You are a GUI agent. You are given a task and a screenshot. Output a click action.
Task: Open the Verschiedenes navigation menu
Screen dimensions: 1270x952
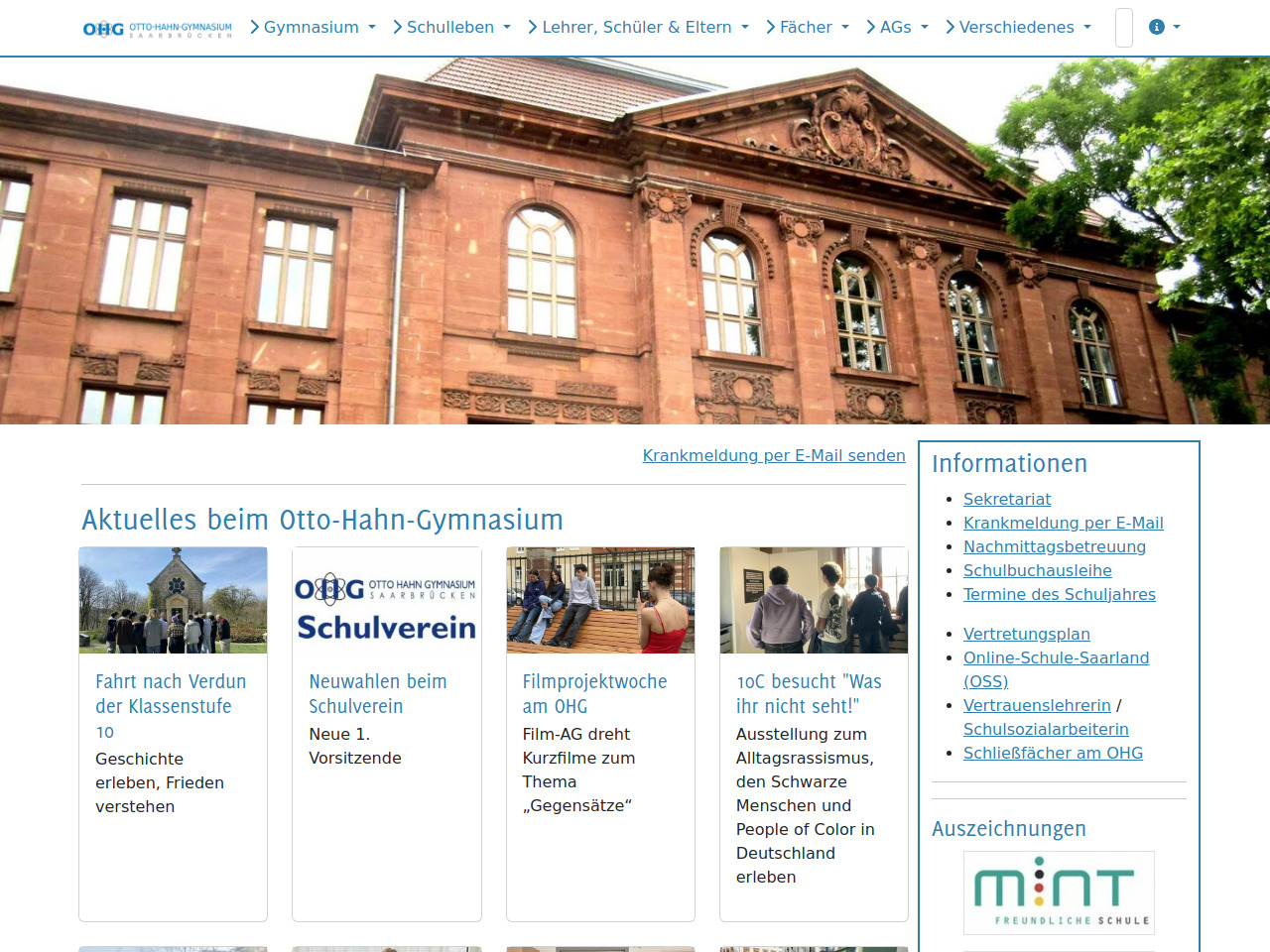pos(1018,28)
